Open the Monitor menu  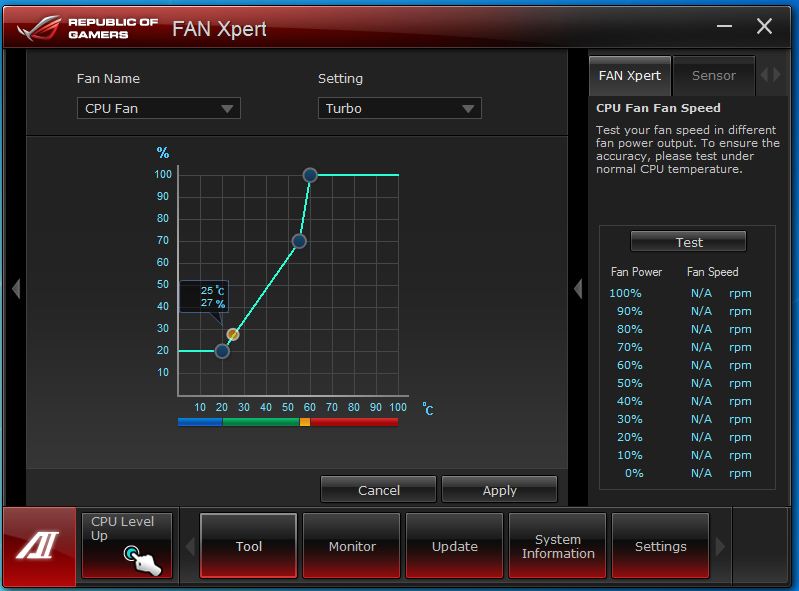click(352, 546)
